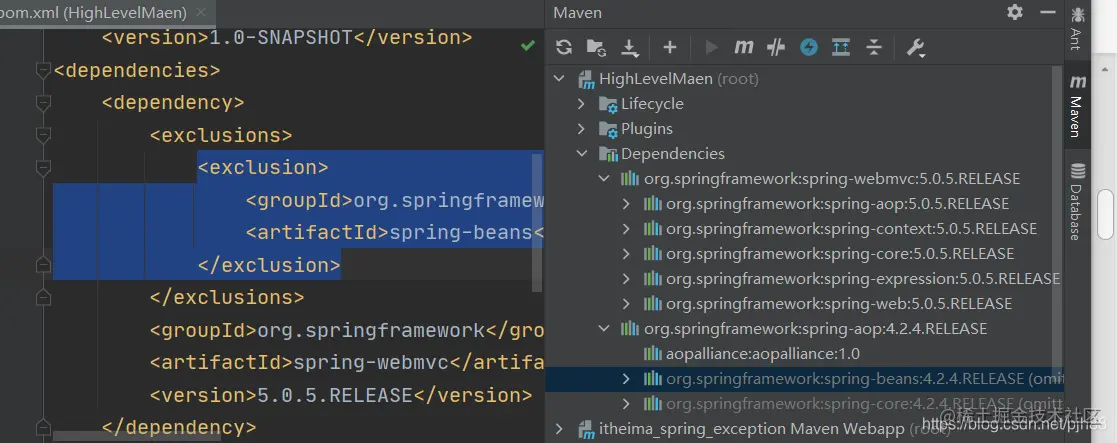Click the 1.0-SNAPSHOT version text
The image size is (1117, 443).
(281, 38)
